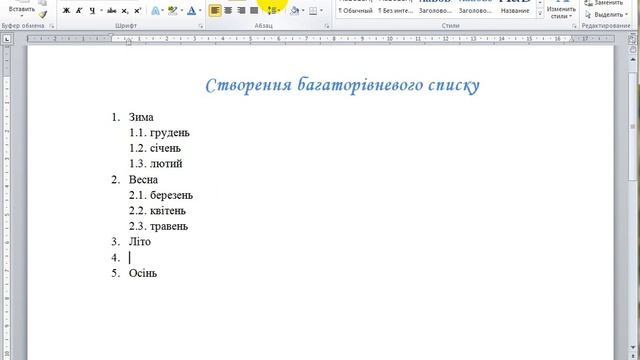
Task: Open the shading color dropdown arrow
Action: pyautogui.click(x=303, y=11)
